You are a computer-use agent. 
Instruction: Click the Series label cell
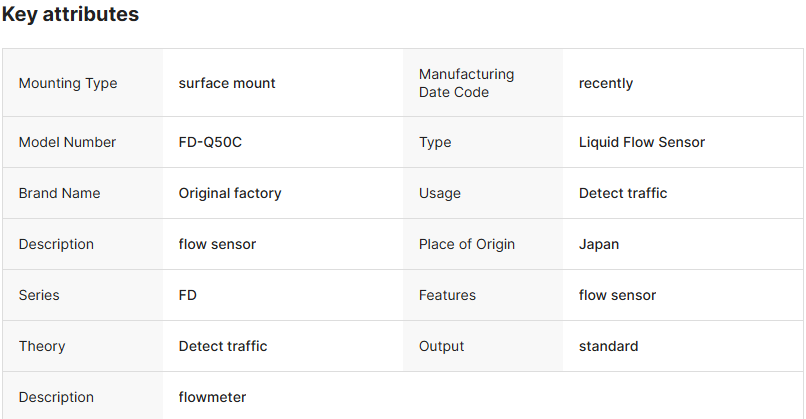coord(39,295)
